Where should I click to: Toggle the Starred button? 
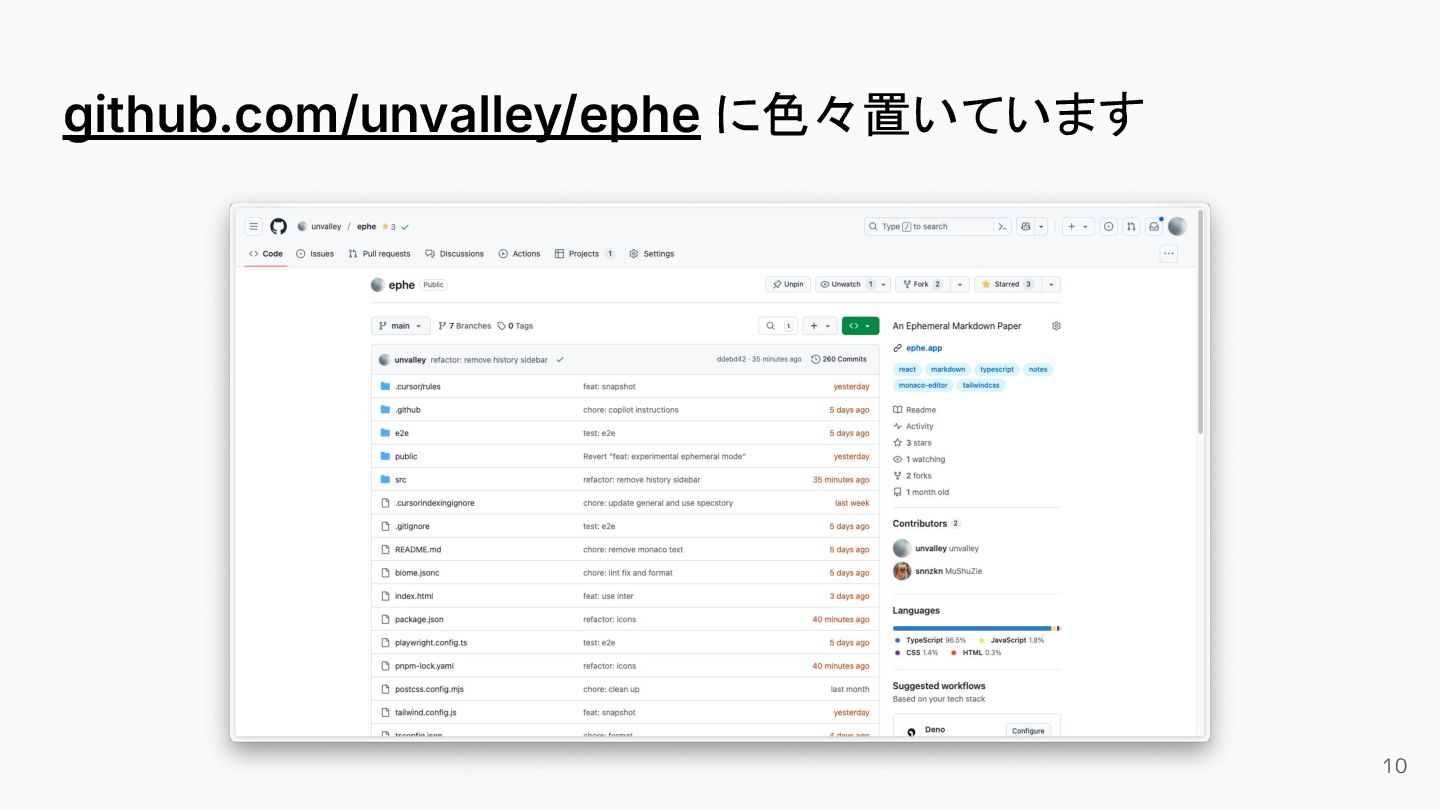click(x=1007, y=284)
